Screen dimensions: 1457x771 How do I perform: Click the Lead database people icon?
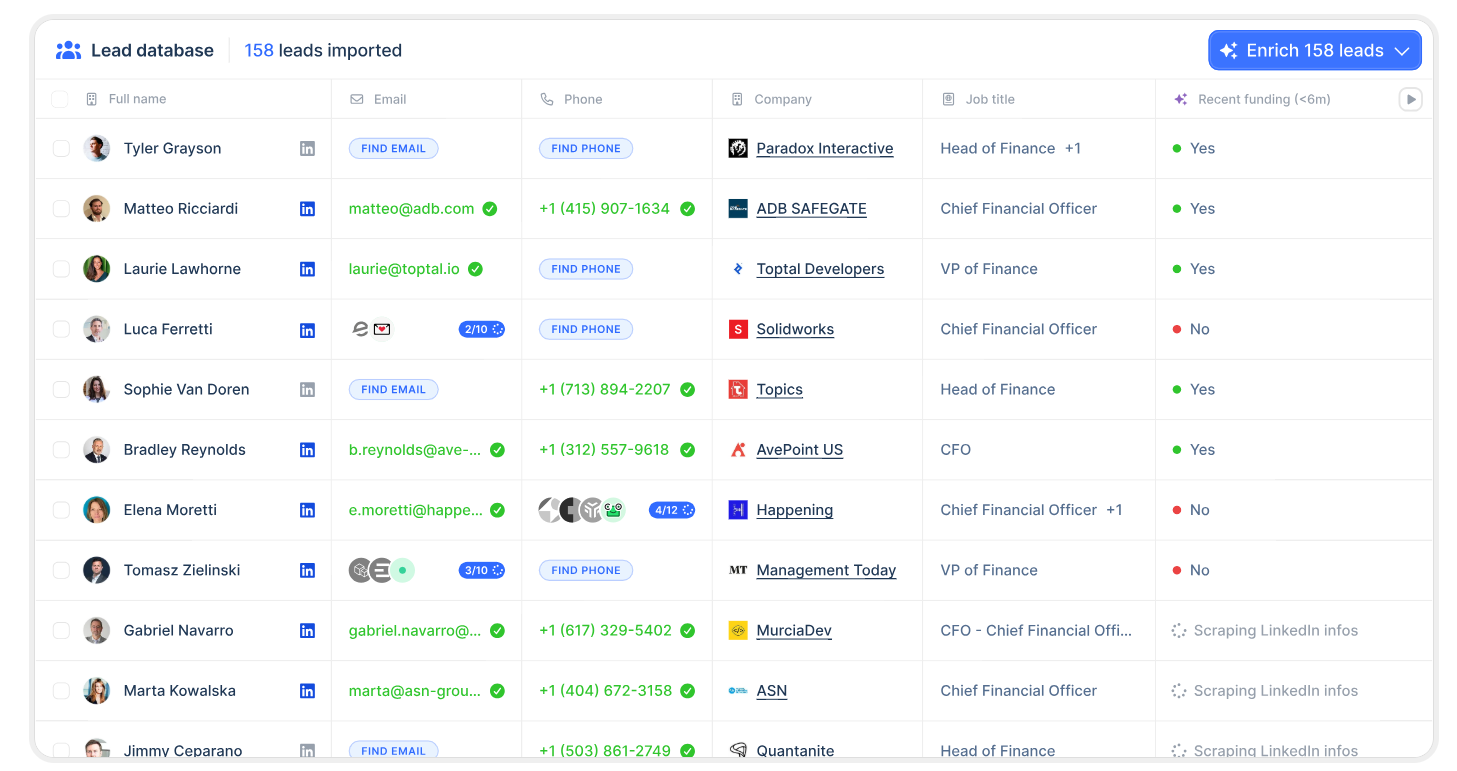click(68, 50)
